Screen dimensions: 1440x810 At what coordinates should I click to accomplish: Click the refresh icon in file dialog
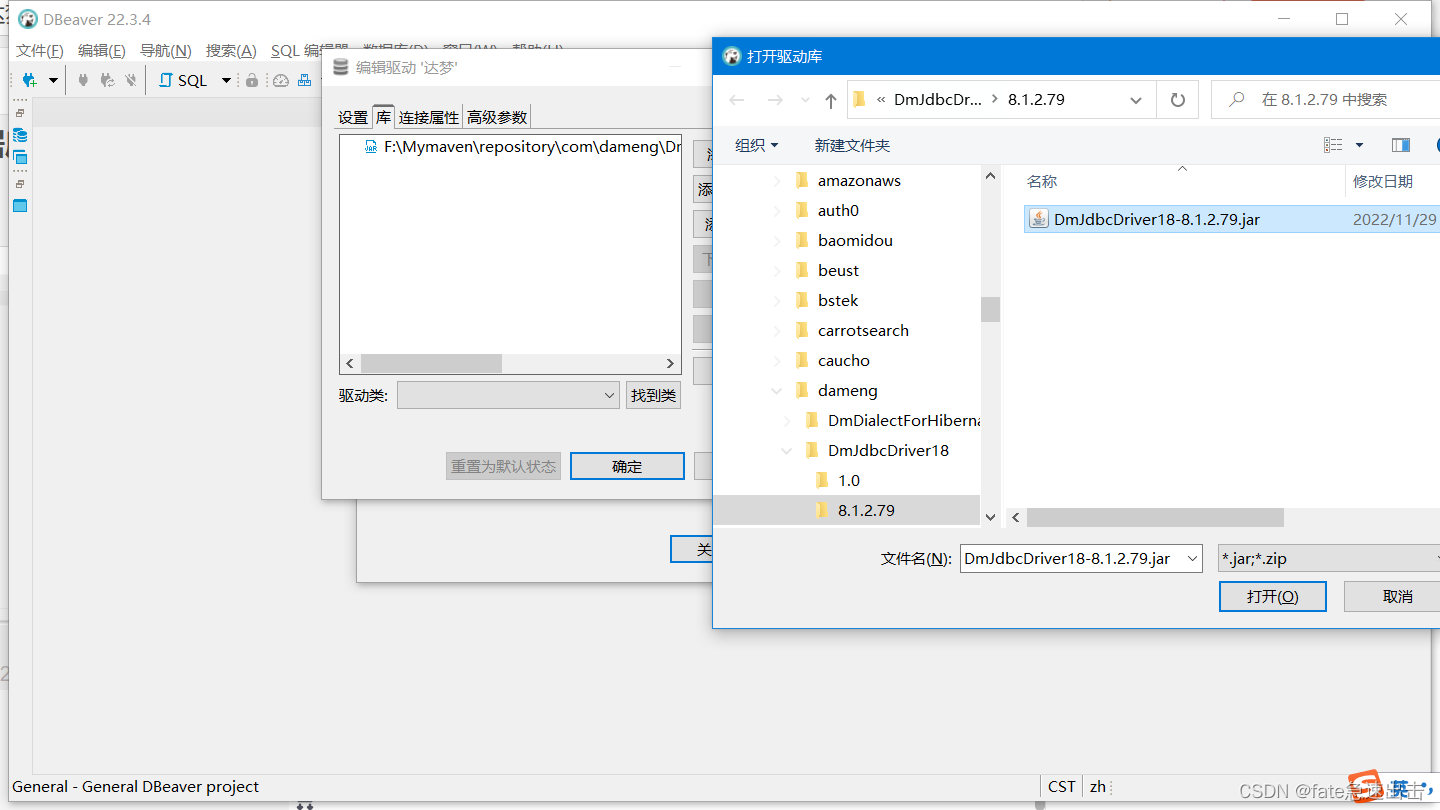pos(1177,100)
